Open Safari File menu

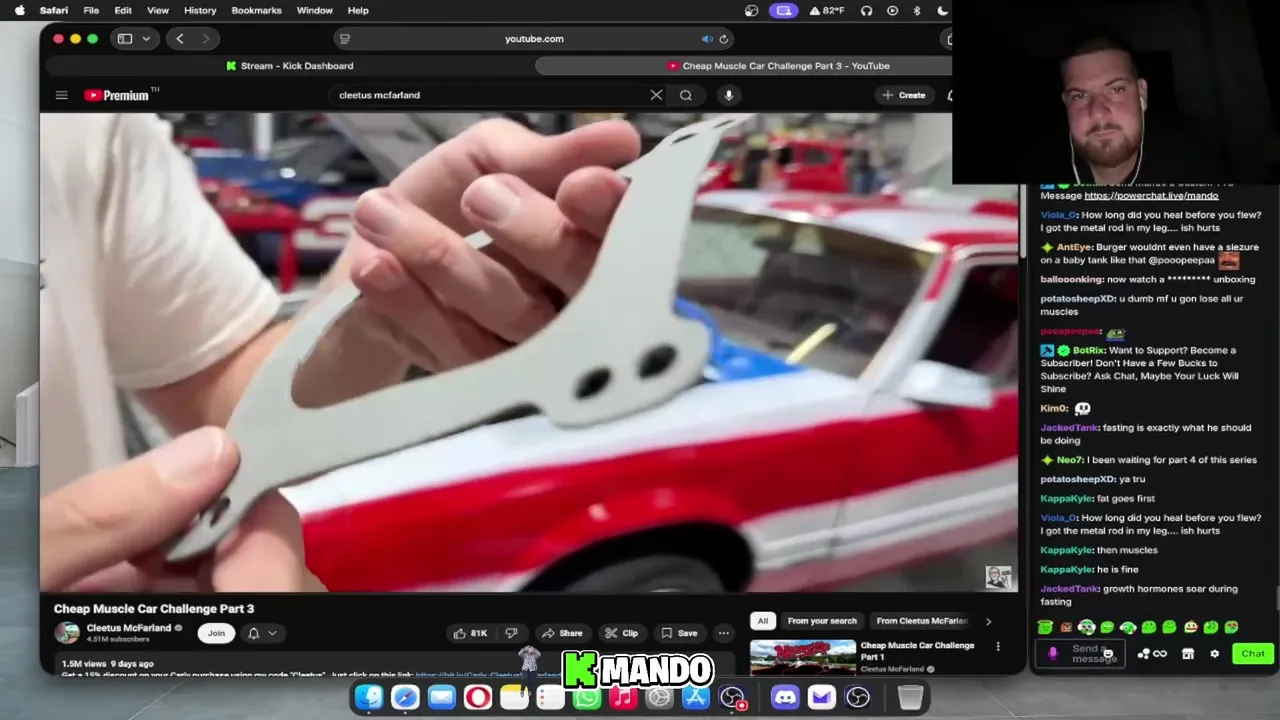click(x=91, y=10)
